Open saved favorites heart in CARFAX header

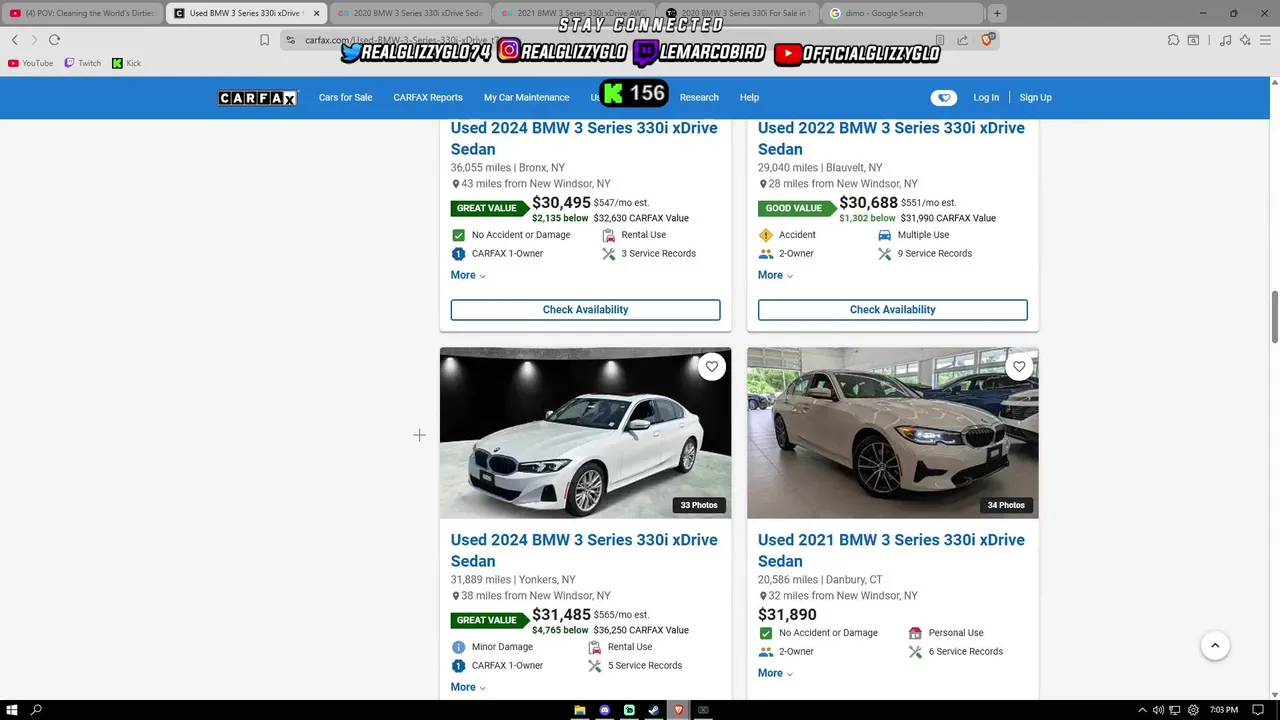[943, 98]
